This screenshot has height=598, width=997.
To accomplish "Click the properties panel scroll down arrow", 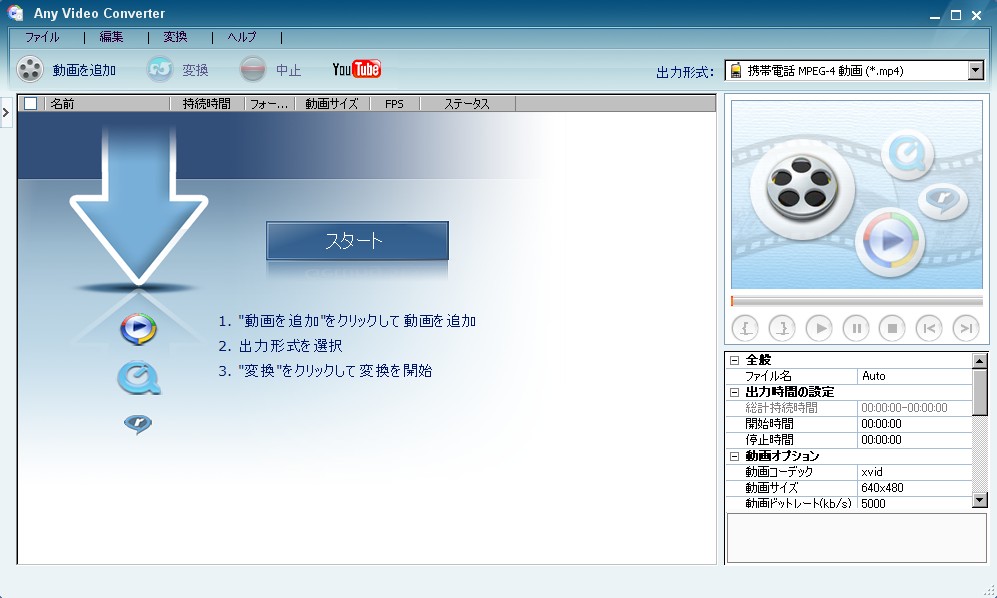I will click(980, 500).
